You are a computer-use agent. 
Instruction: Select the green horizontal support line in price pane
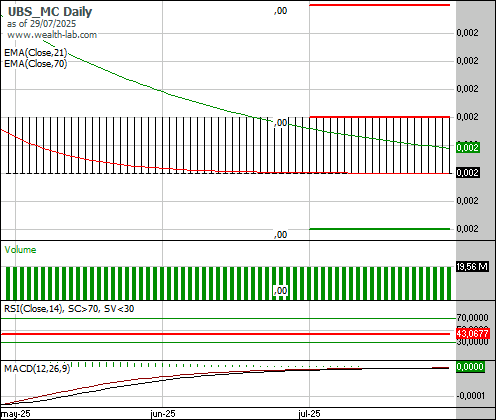tap(380, 229)
